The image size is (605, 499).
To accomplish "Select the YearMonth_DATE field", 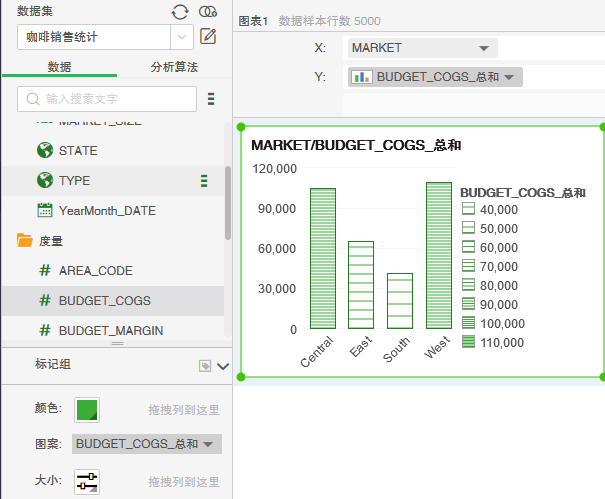I will coord(107,211).
